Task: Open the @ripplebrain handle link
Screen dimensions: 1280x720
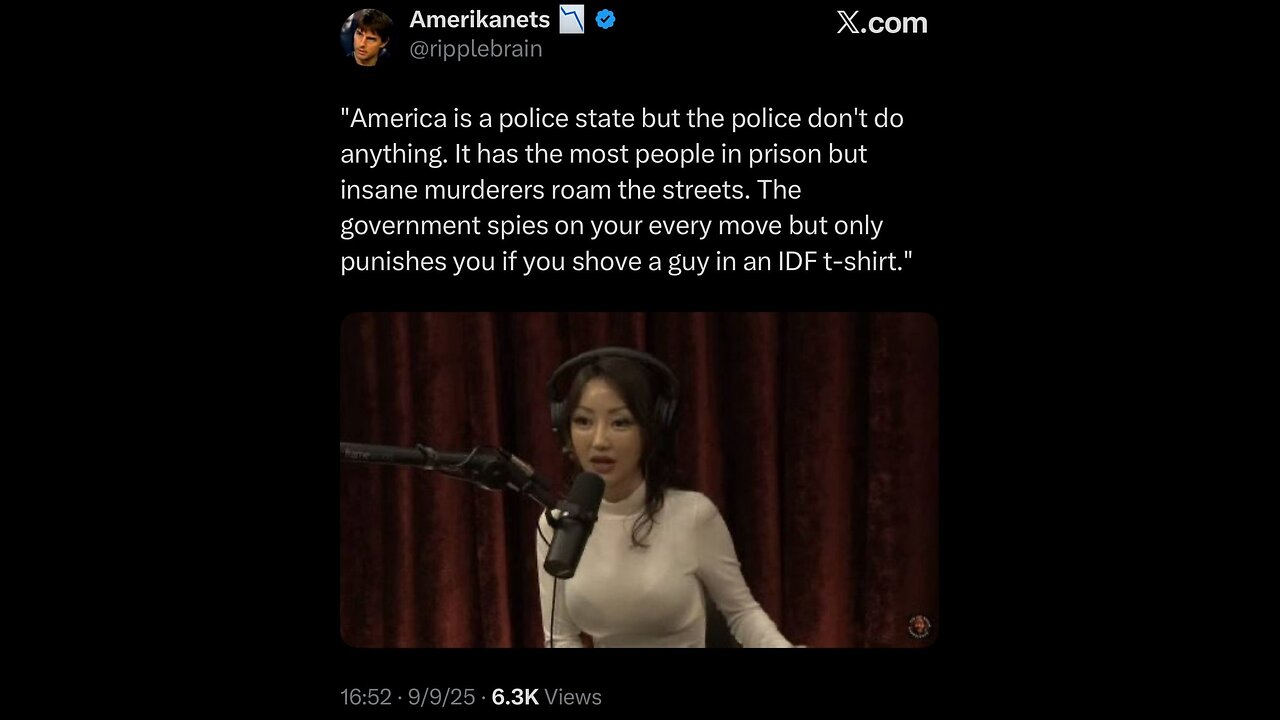Action: 476,48
